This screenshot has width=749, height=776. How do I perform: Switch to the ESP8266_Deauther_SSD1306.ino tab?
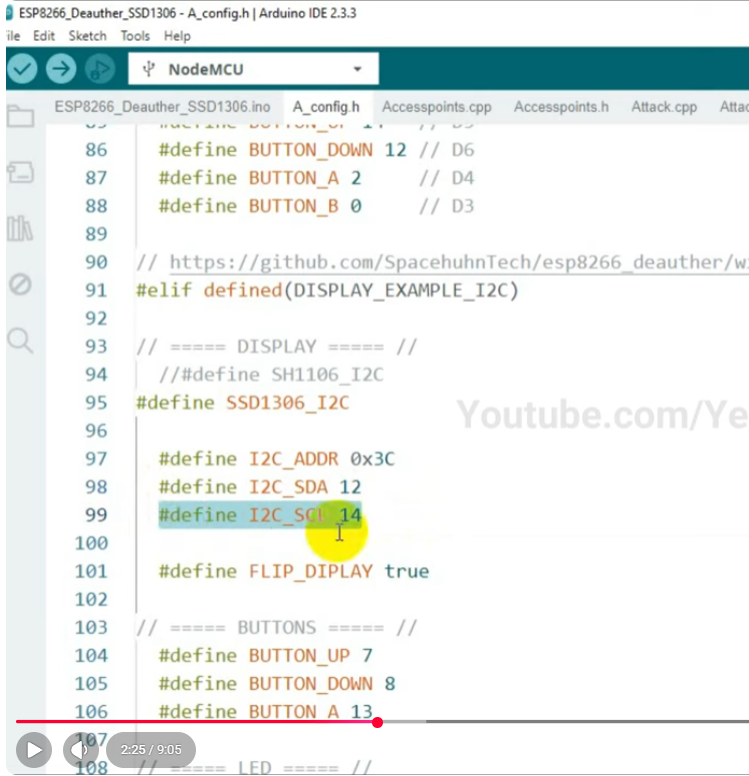click(162, 107)
